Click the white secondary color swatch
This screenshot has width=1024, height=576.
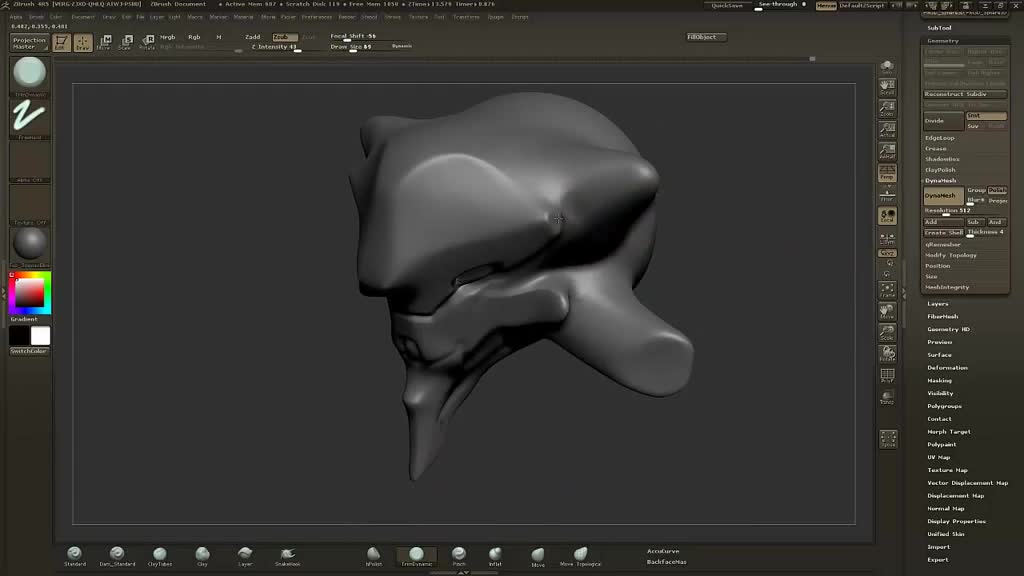tap(40, 336)
